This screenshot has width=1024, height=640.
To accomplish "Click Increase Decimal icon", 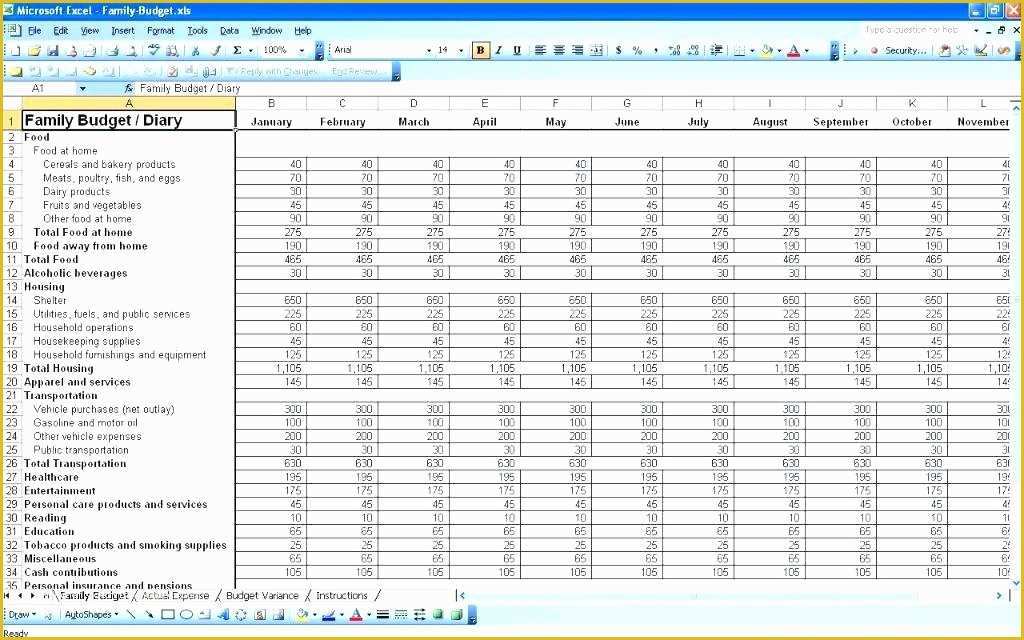I will tap(675, 50).
